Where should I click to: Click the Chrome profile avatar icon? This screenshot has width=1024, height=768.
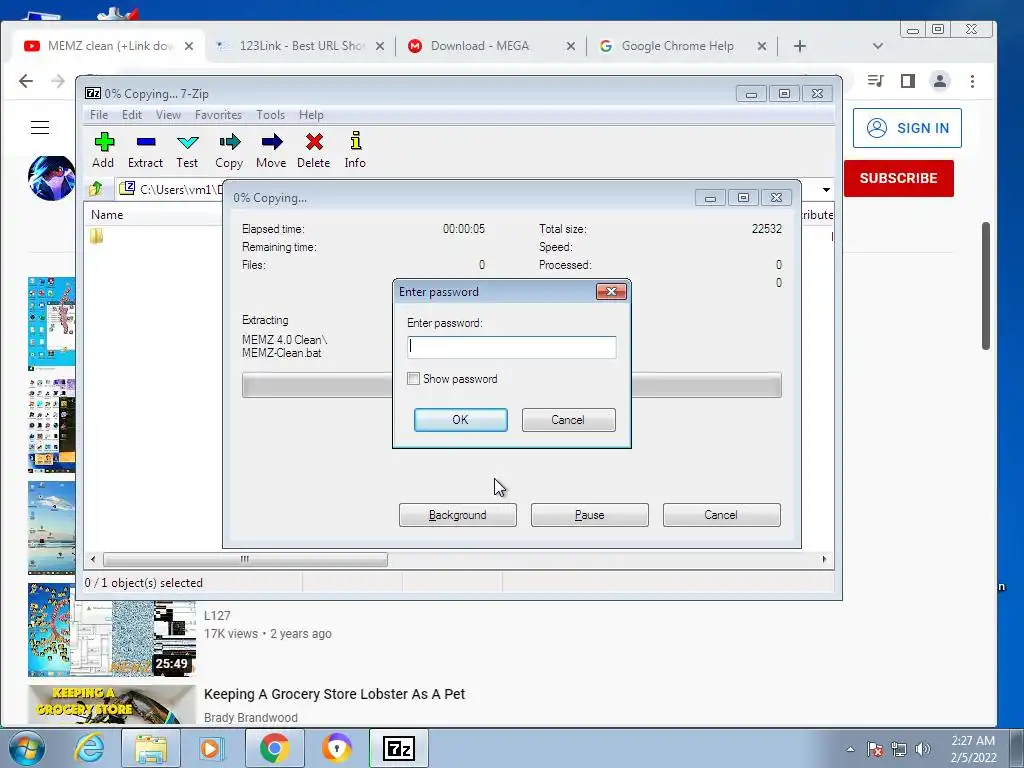tap(940, 81)
